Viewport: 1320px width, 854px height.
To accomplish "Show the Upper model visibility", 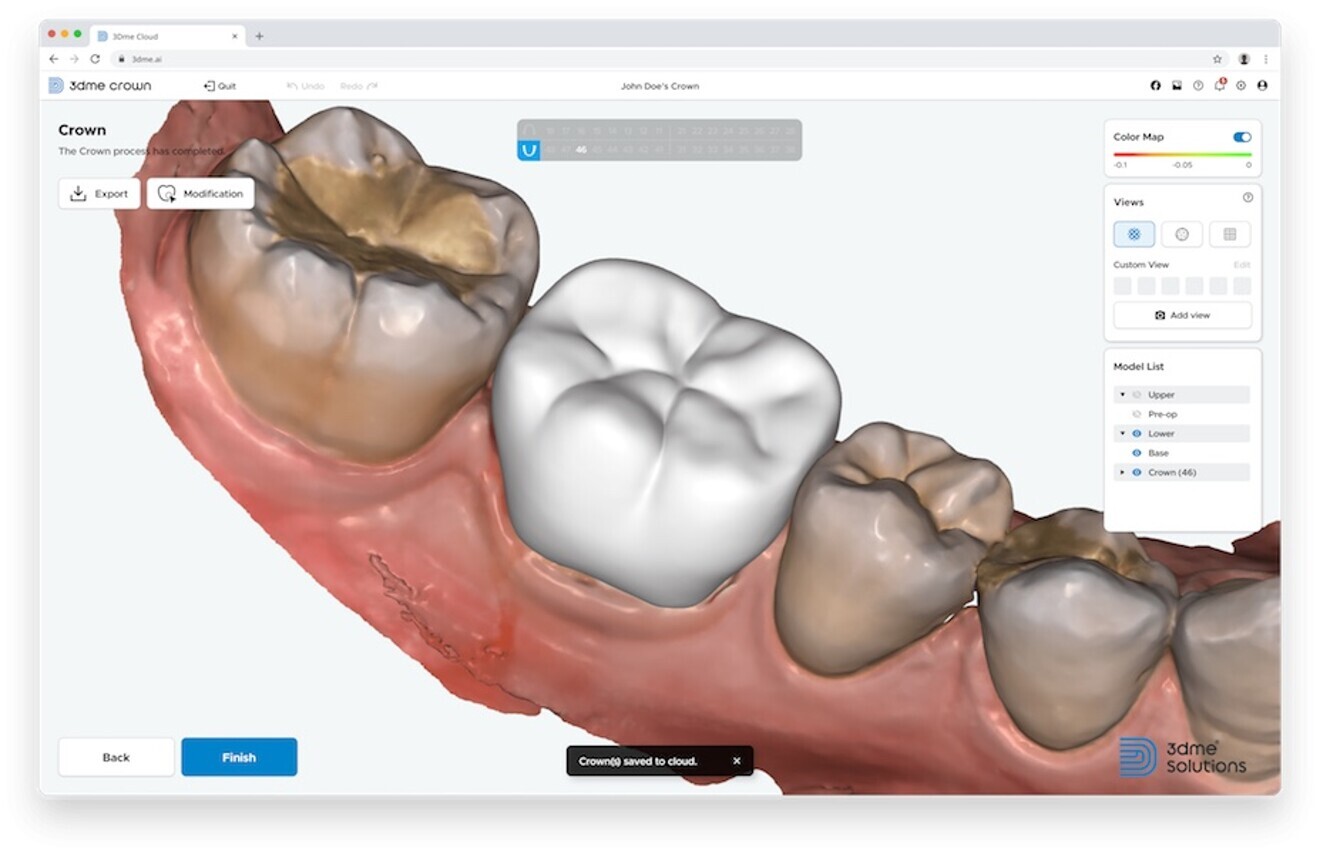I will [1137, 395].
